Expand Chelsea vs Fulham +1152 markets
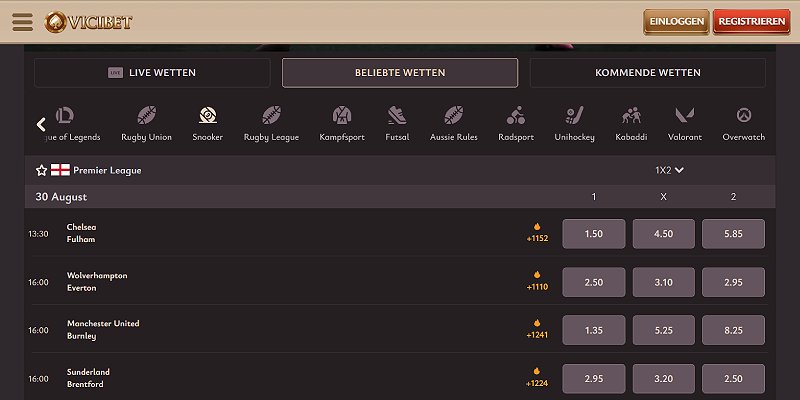 pos(538,234)
